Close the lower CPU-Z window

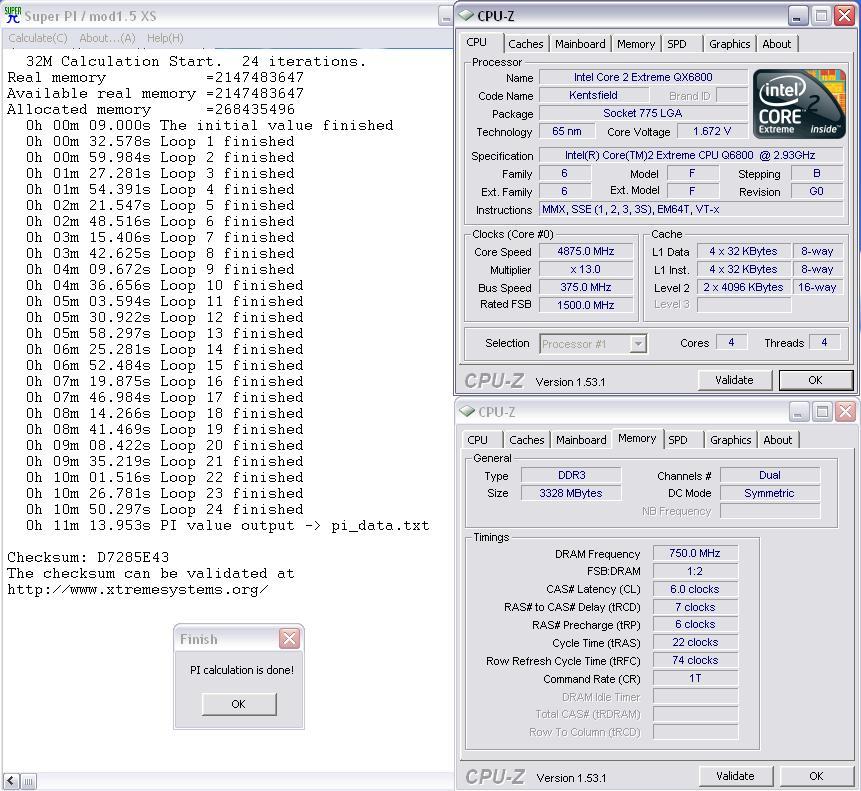point(846,411)
